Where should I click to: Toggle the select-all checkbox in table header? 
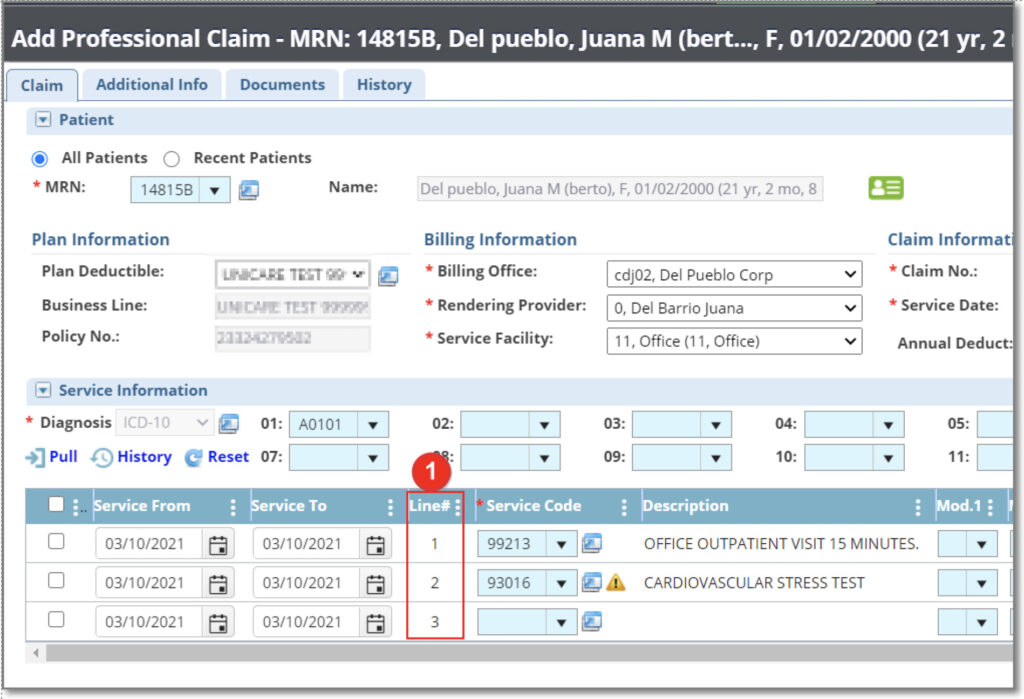point(56,505)
